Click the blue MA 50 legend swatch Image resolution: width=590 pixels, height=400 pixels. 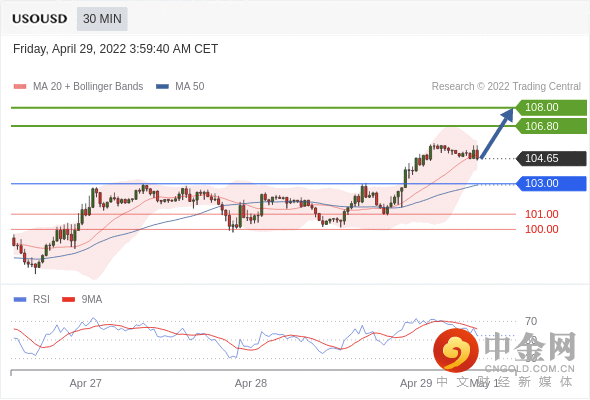[162, 87]
